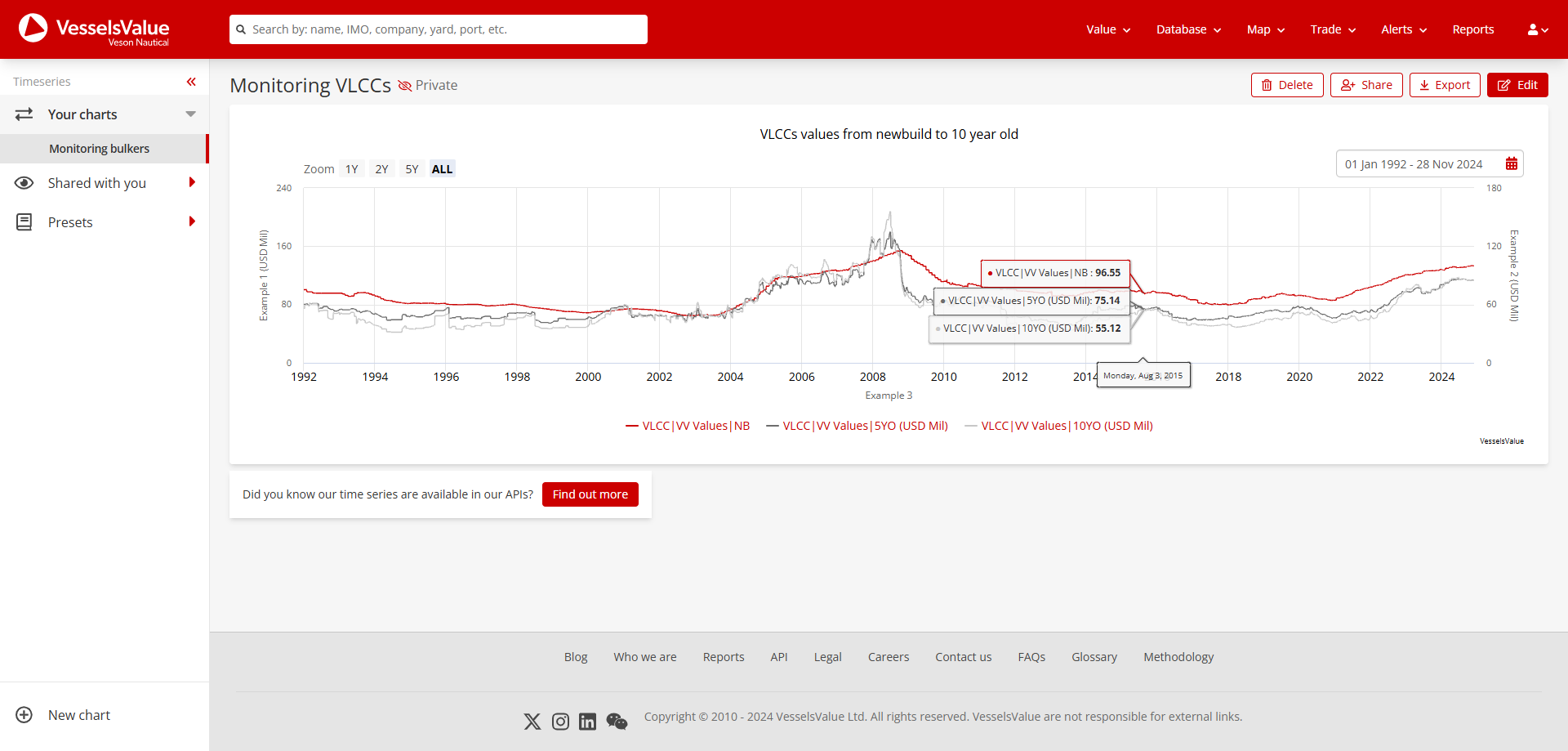
Task: Open the calendar icon in date range picker
Action: (x=1511, y=163)
